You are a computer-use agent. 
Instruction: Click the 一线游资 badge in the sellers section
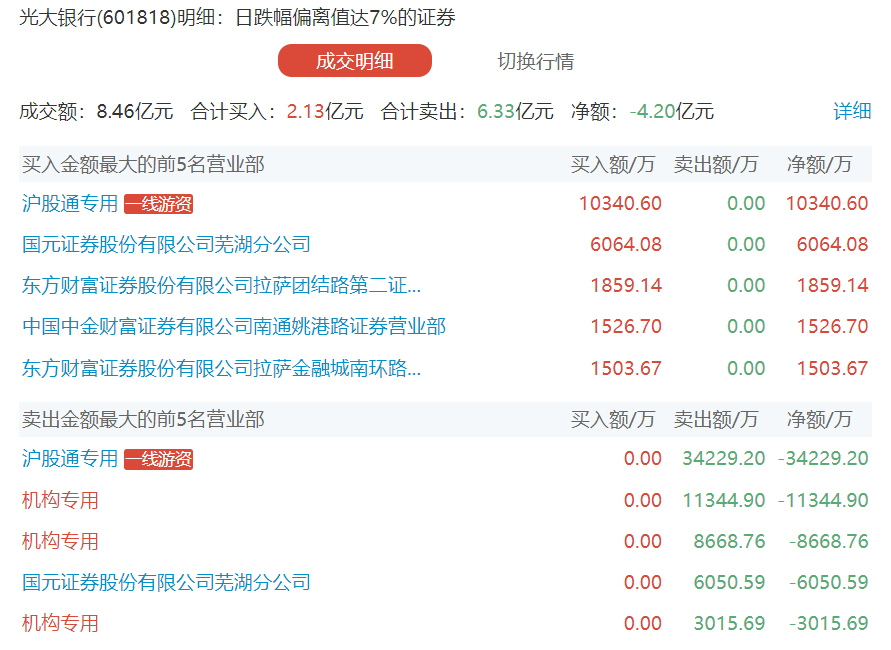[x=158, y=459]
